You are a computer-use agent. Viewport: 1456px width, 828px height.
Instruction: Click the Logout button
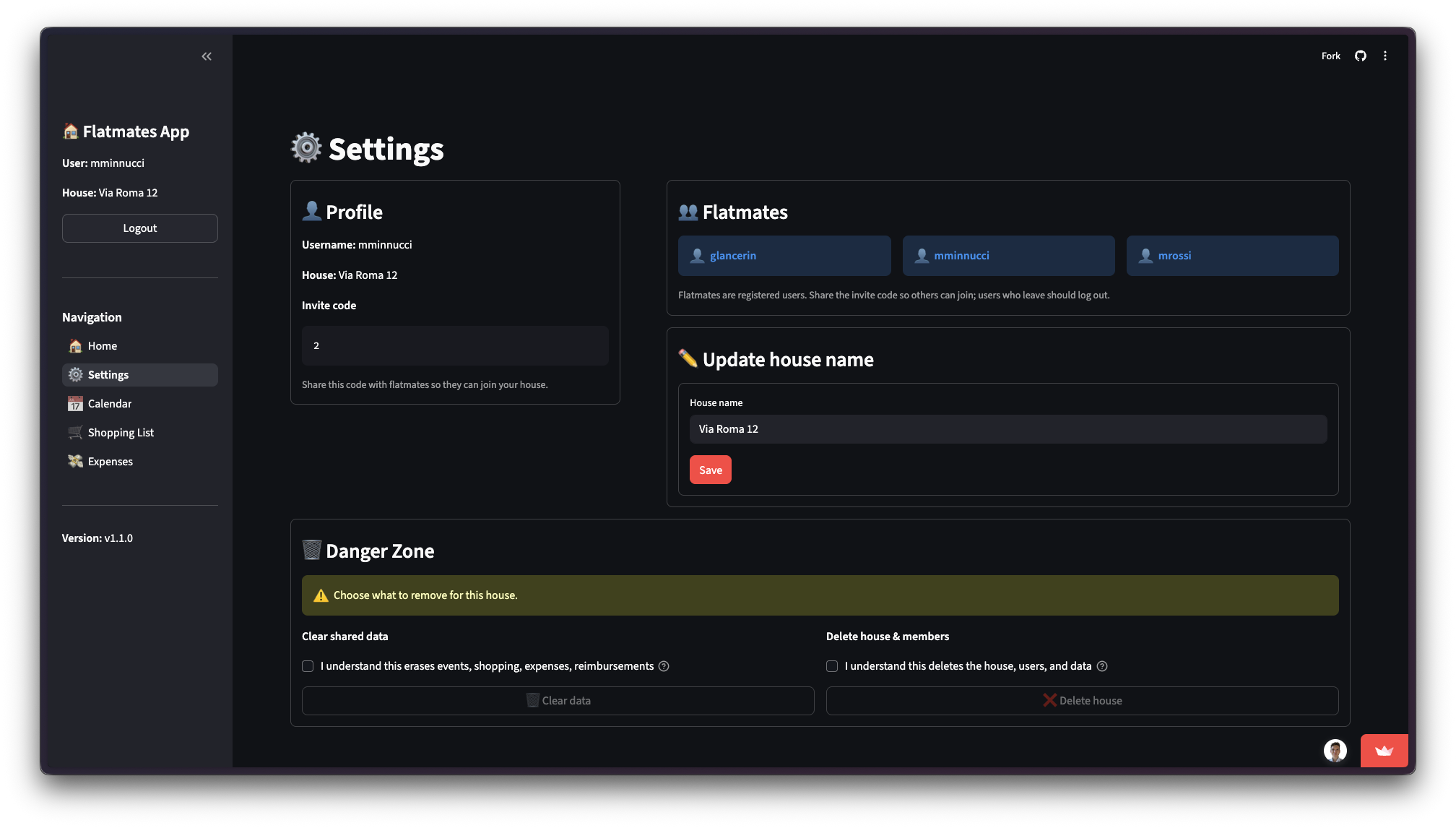139,228
